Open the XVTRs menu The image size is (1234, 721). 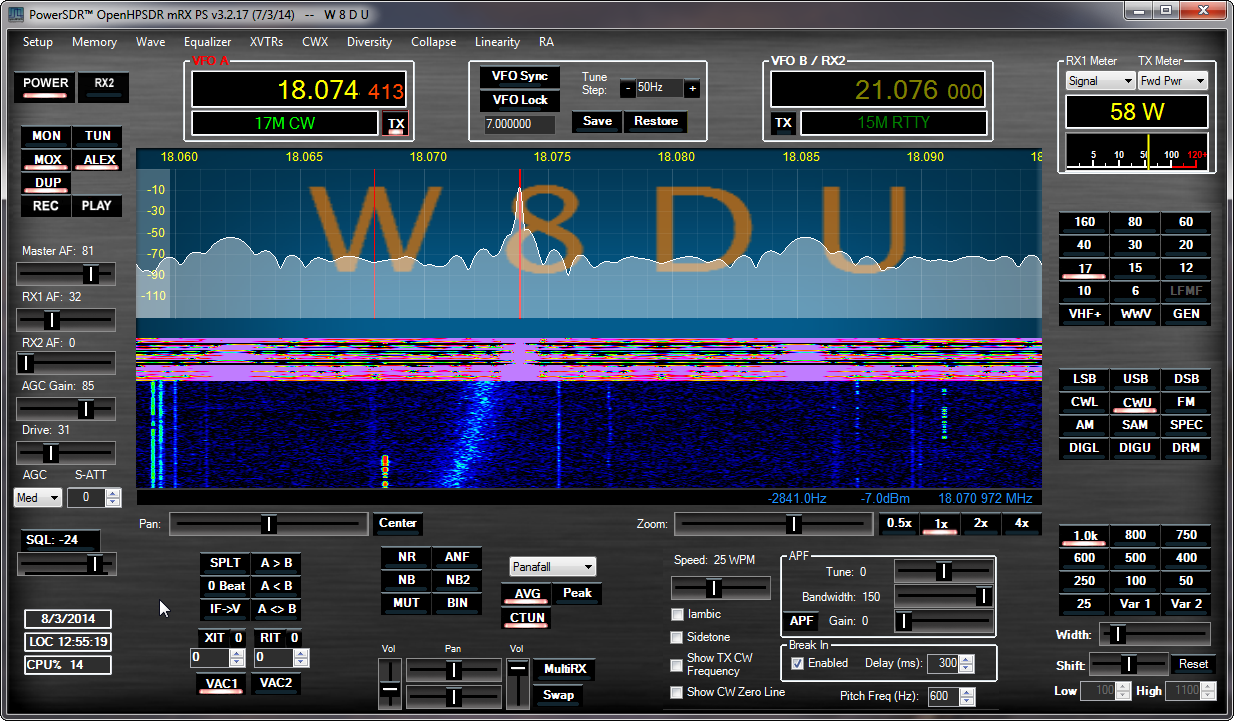tap(266, 42)
